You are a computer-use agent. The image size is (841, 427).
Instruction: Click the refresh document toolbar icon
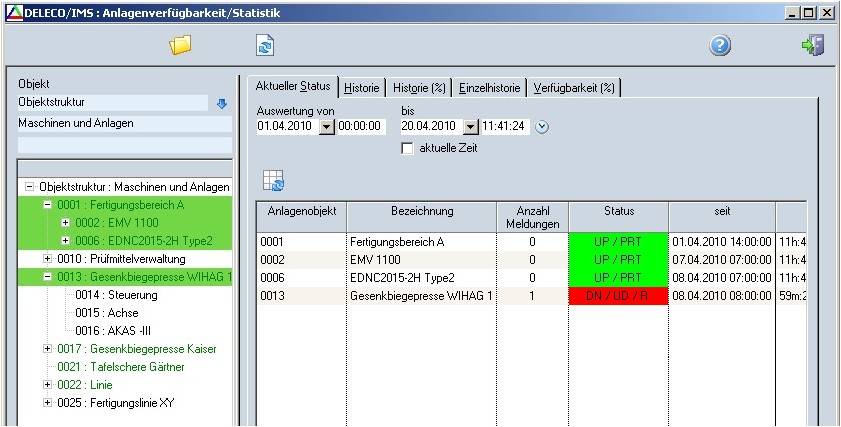tap(265, 45)
